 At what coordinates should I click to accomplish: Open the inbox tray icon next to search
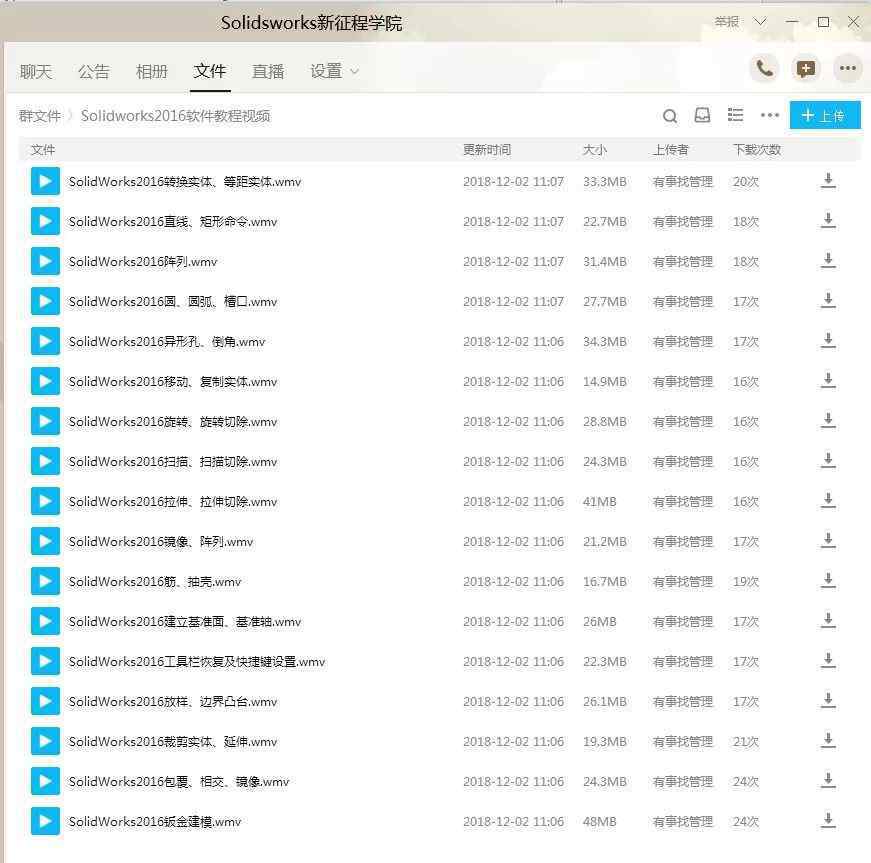pyautogui.click(x=703, y=115)
